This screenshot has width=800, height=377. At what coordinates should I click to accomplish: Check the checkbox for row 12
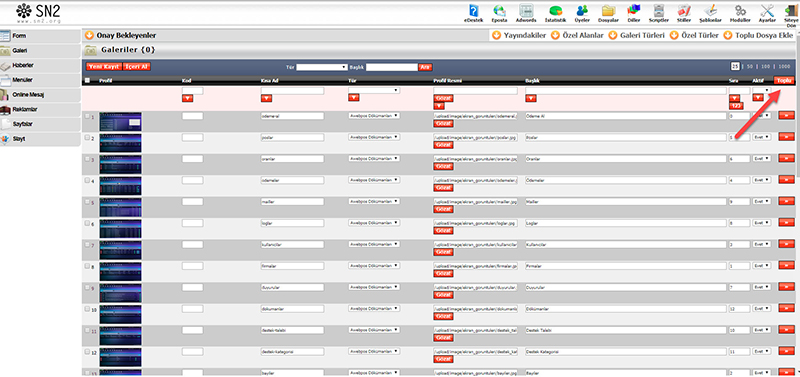click(x=87, y=352)
